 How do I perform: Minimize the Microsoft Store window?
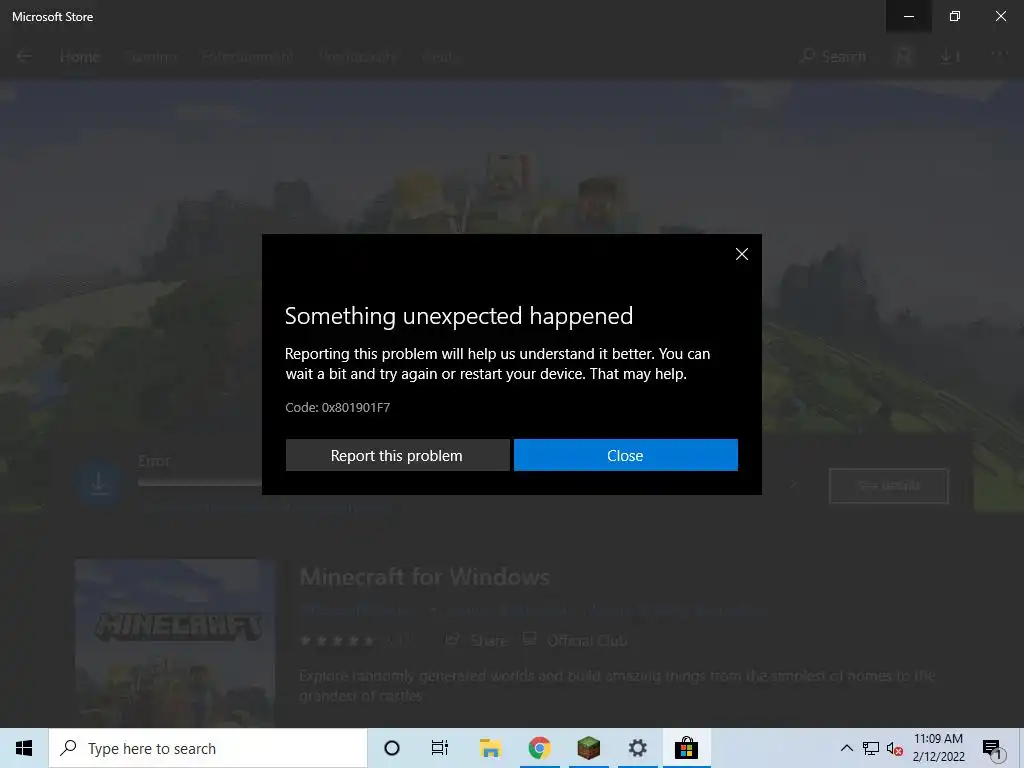coord(908,16)
